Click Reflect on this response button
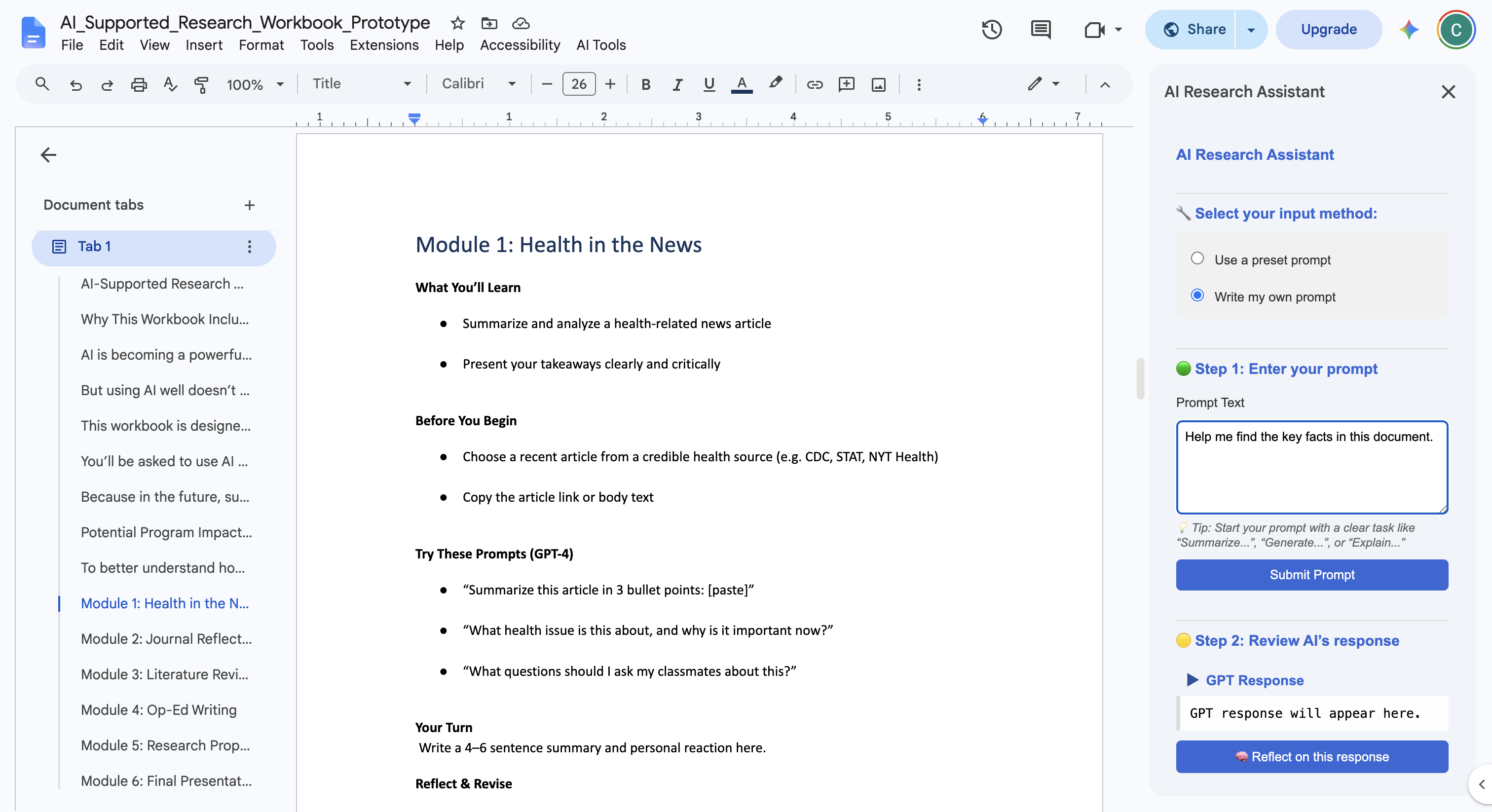Viewport: 1492px width, 812px height. [x=1312, y=756]
